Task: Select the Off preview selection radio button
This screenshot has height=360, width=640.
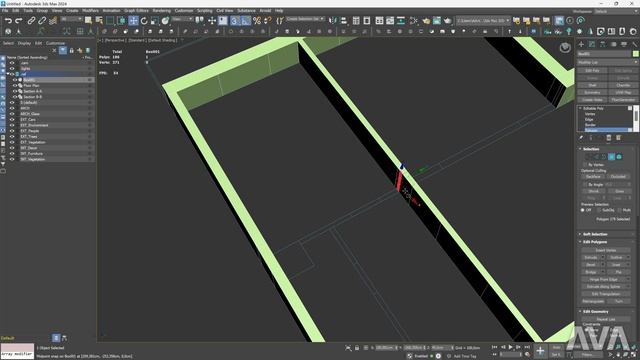Action: pyautogui.click(x=582, y=210)
